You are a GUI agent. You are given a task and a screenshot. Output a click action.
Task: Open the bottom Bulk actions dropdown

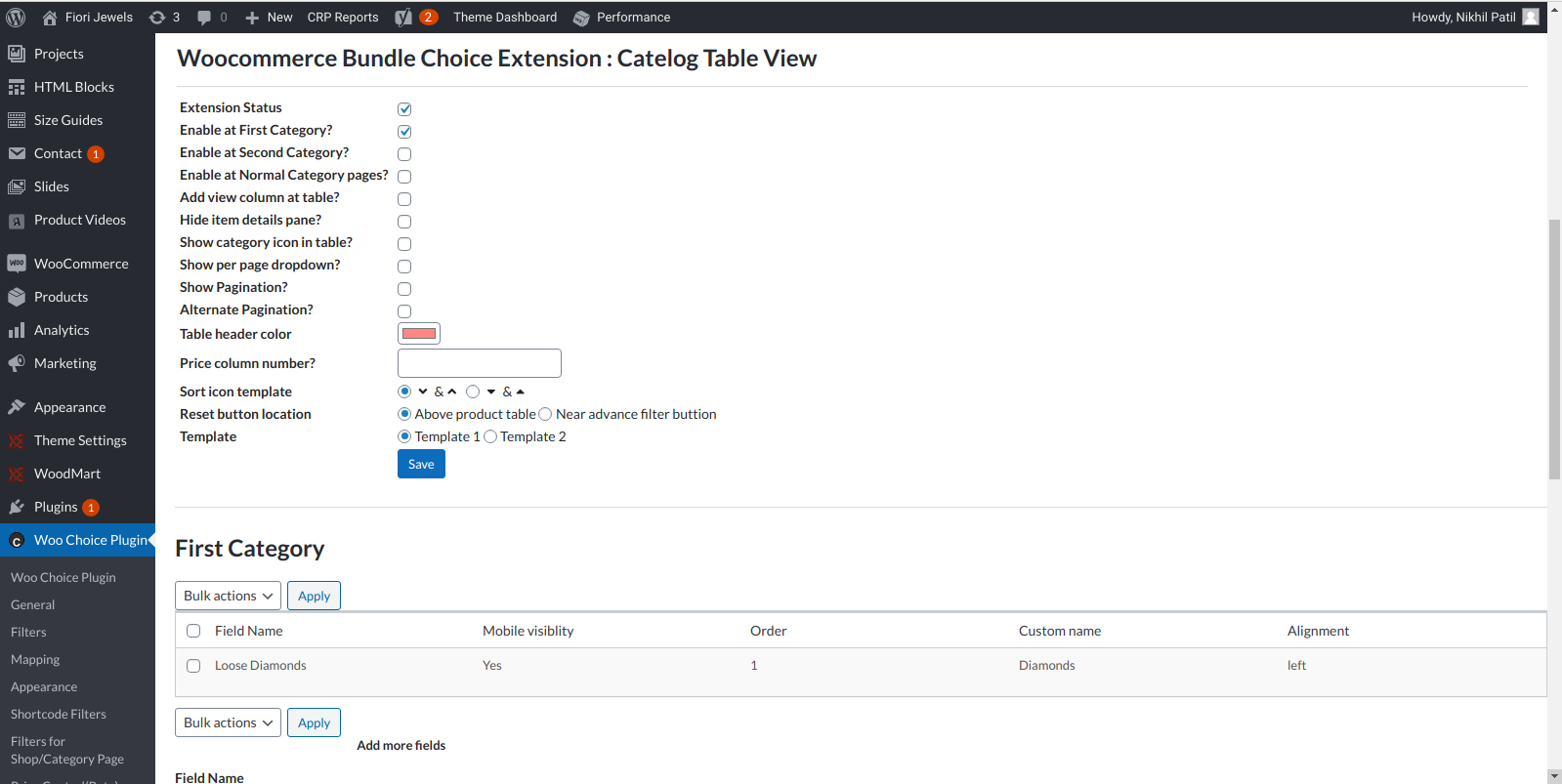(228, 722)
